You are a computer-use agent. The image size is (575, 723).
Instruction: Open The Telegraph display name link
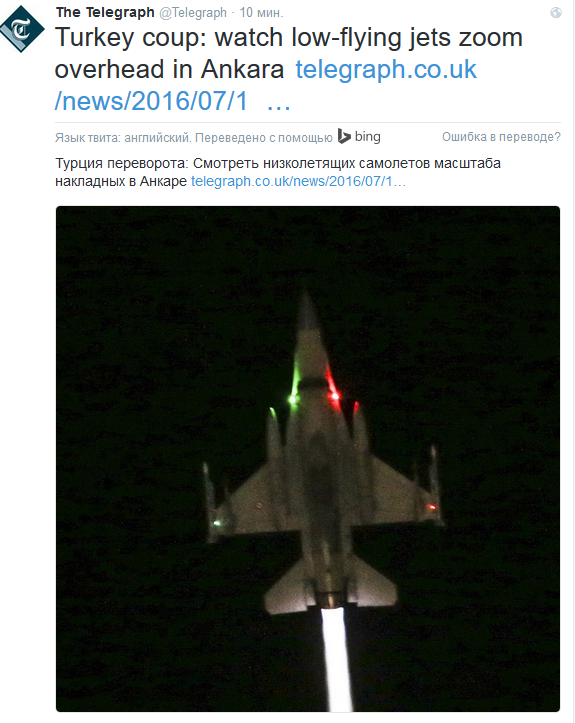(105, 12)
